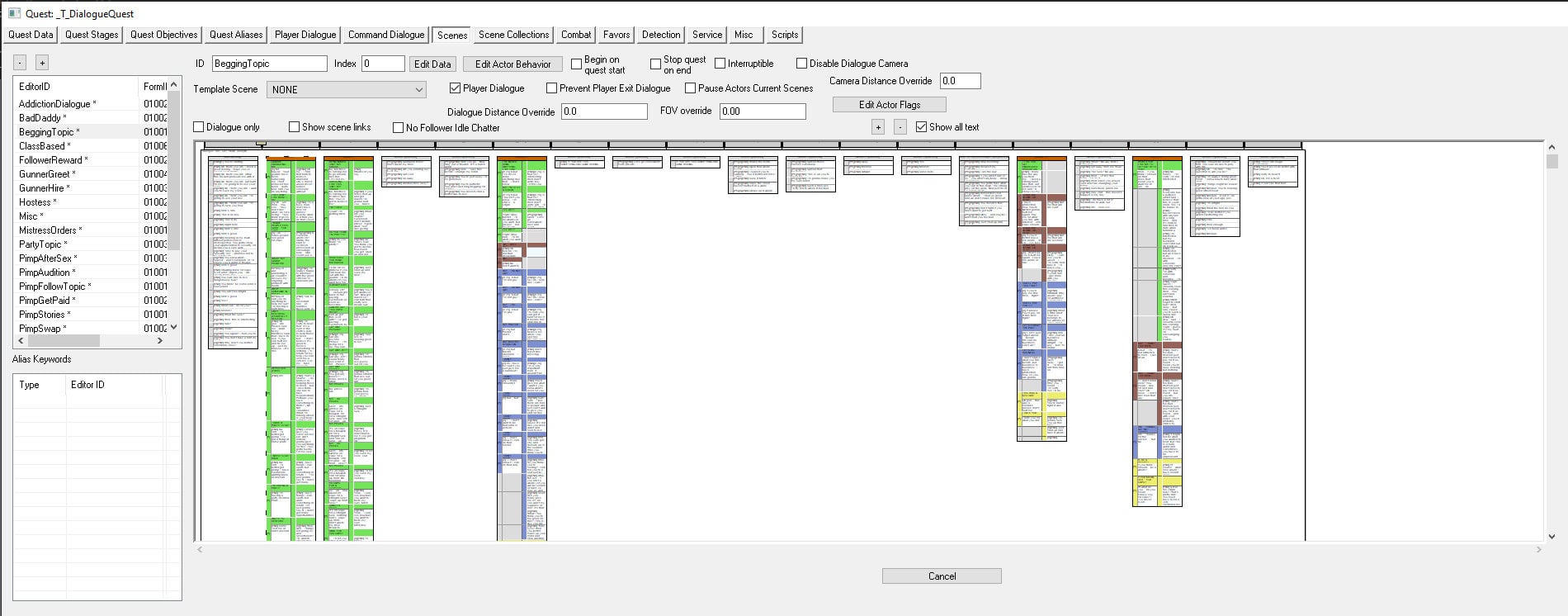Switch to the Quest Stages tab

(x=92, y=35)
